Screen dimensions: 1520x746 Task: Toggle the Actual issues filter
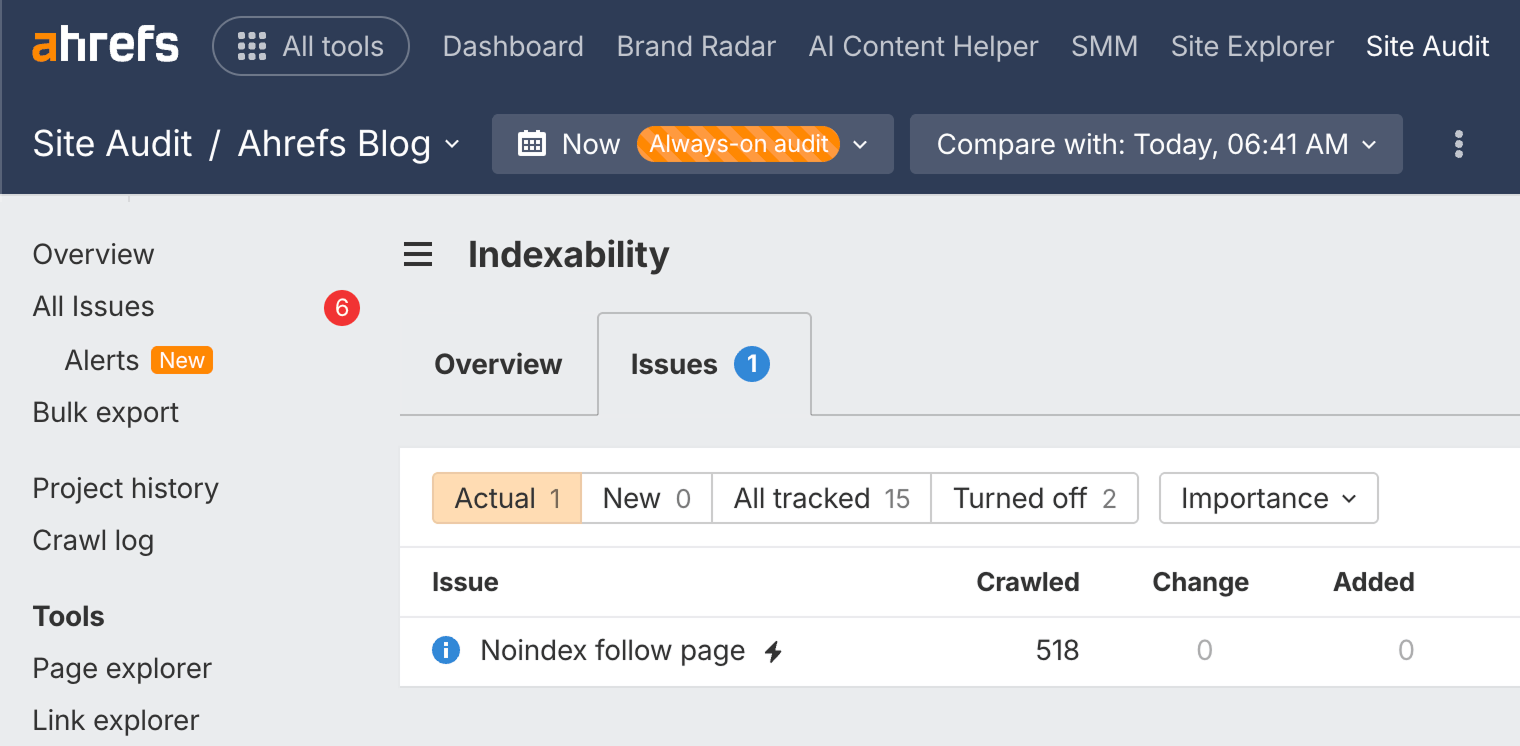click(x=506, y=497)
